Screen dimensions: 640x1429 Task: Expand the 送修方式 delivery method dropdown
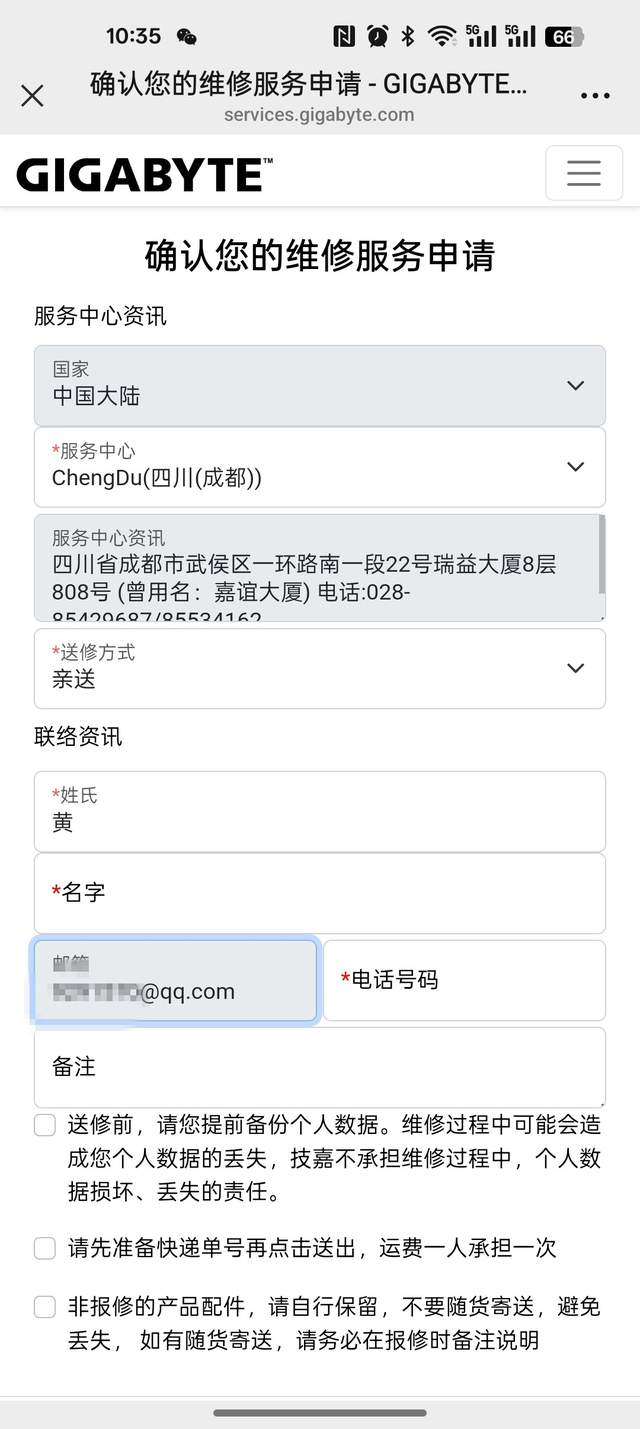(x=320, y=668)
